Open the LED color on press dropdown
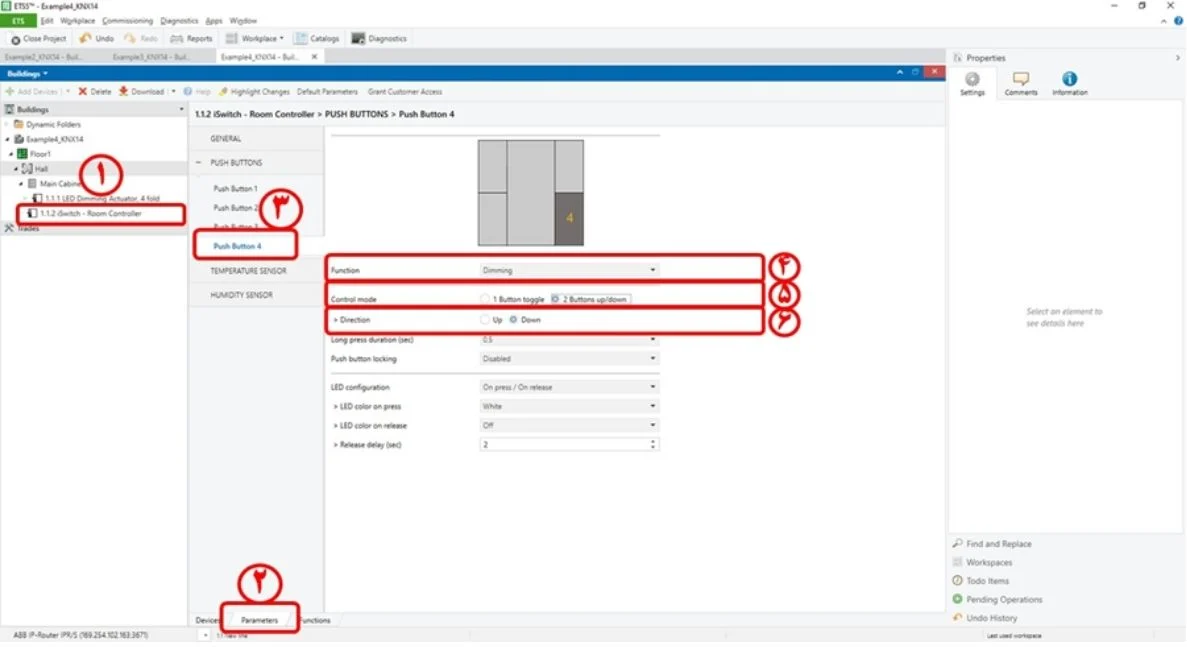The image size is (1187, 647). click(x=569, y=406)
